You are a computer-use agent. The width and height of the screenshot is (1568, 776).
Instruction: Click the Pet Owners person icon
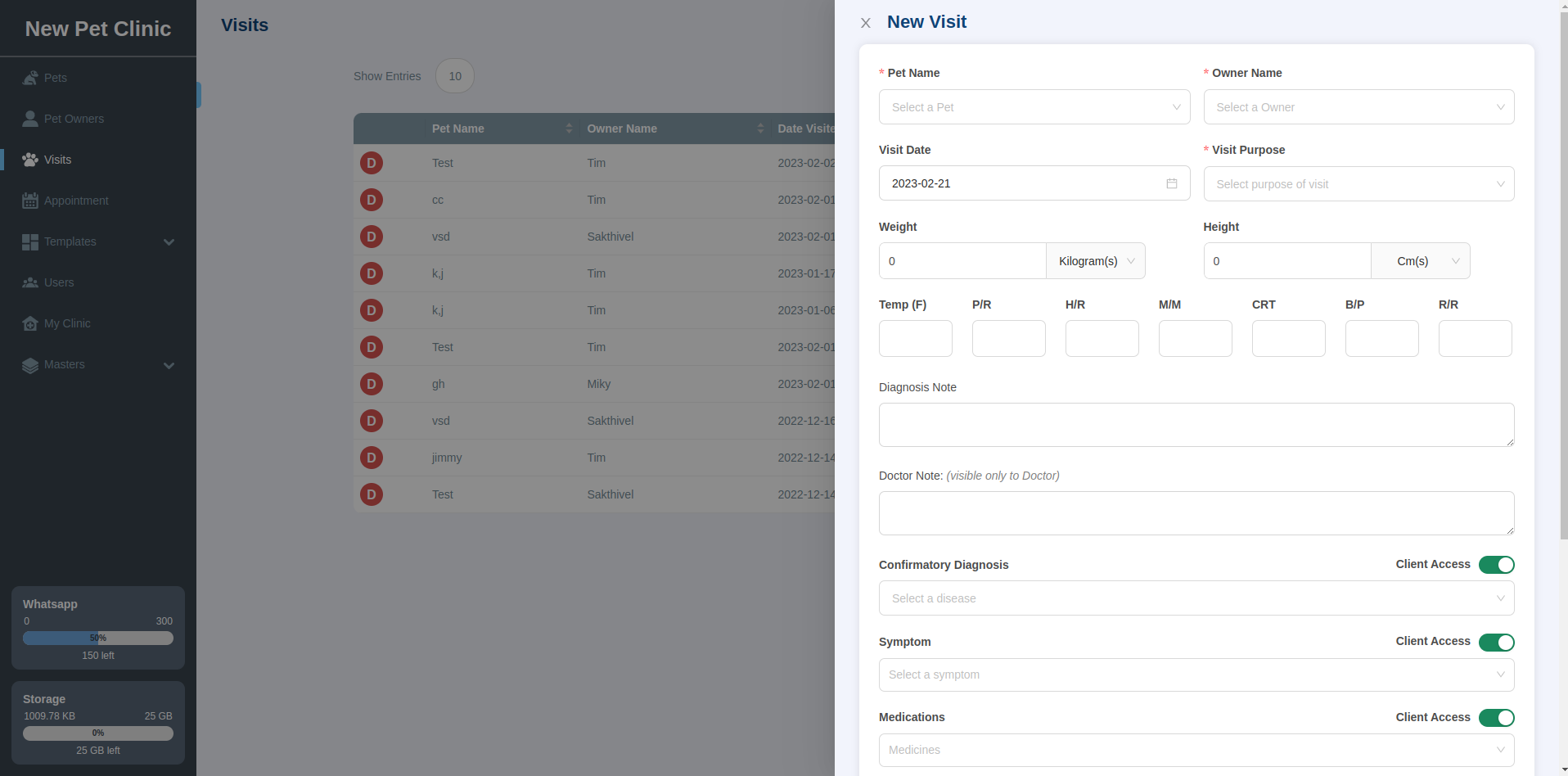click(30, 119)
